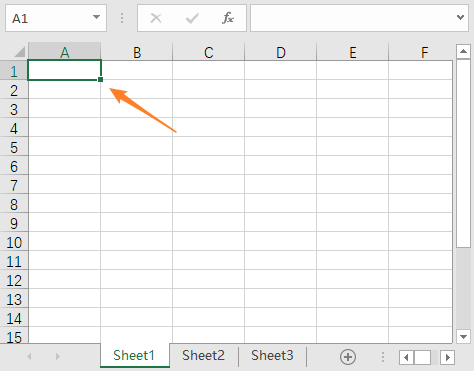Expand the formula bar chevron
The width and height of the screenshot is (474, 371).
pos(461,17)
